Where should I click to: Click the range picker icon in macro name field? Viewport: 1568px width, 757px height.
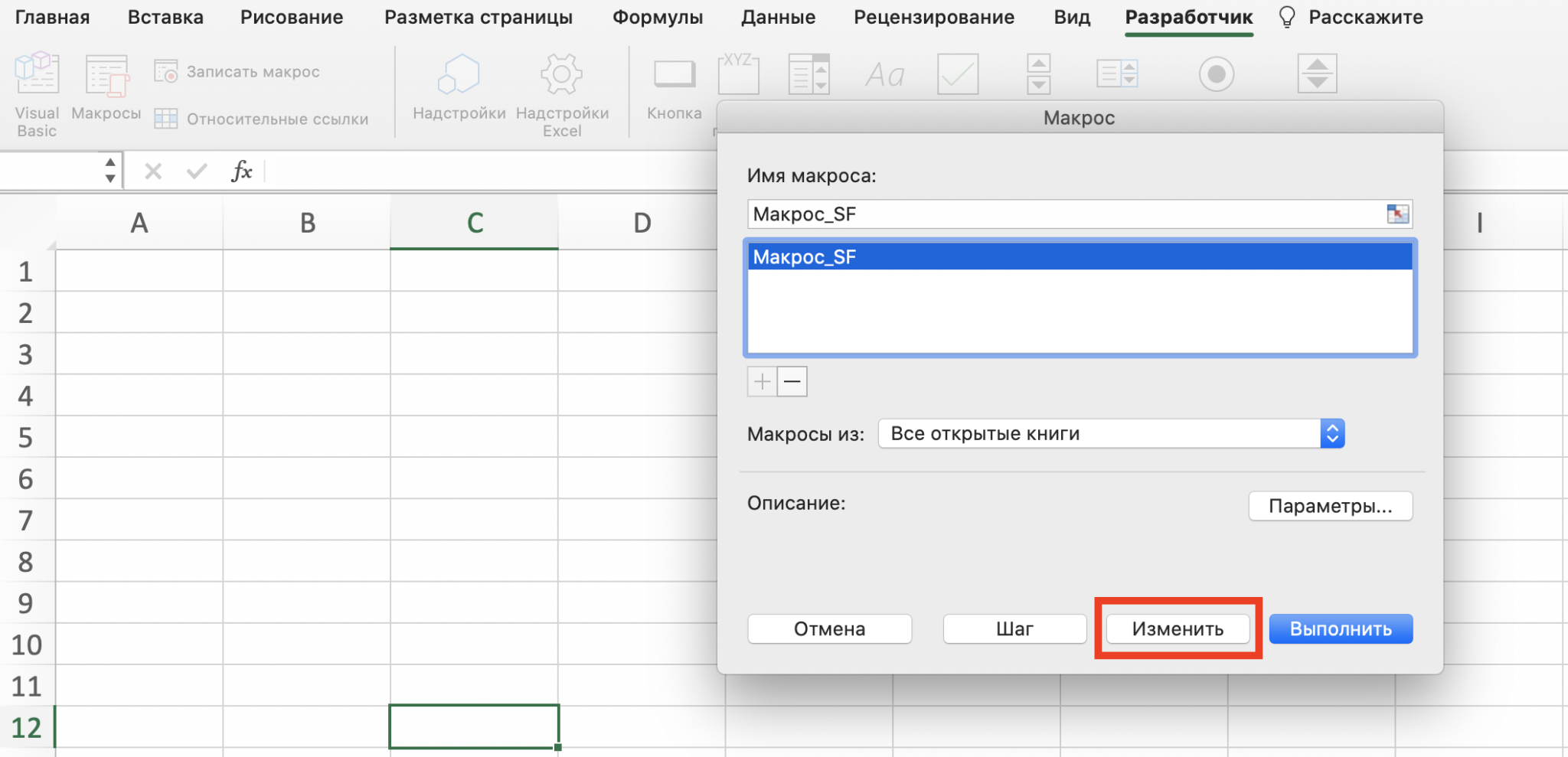(x=1397, y=214)
